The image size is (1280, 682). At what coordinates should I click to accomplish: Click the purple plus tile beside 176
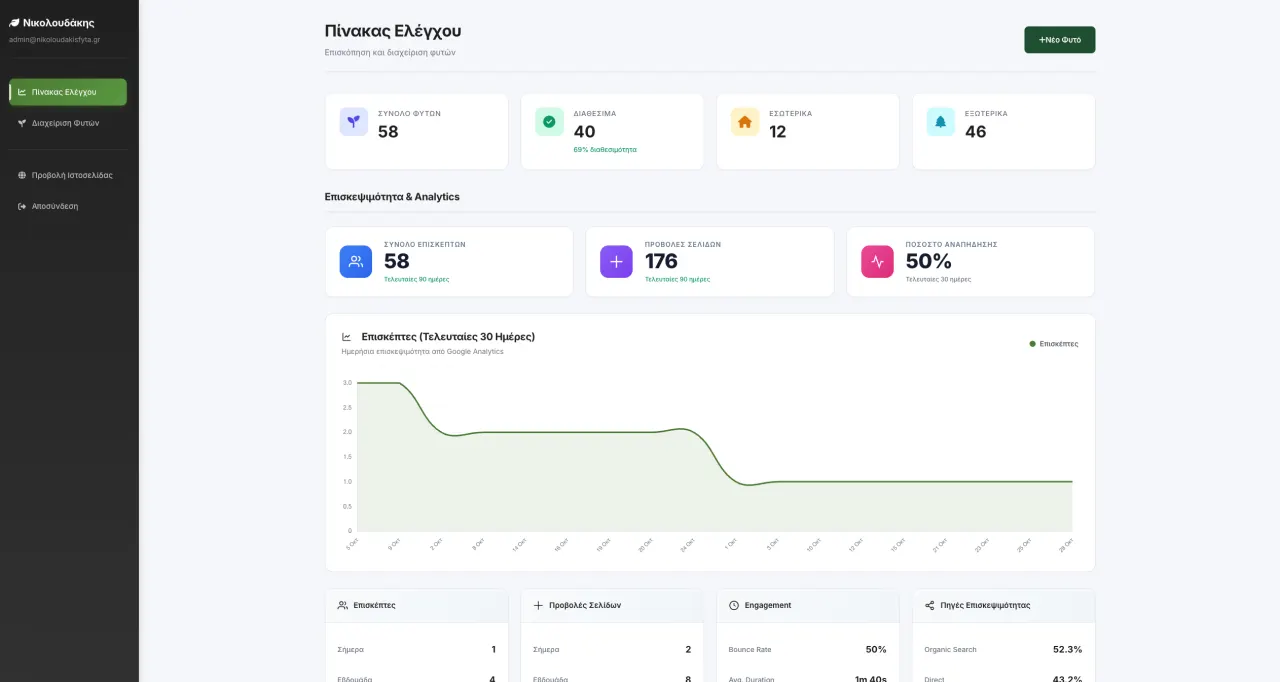click(x=616, y=262)
